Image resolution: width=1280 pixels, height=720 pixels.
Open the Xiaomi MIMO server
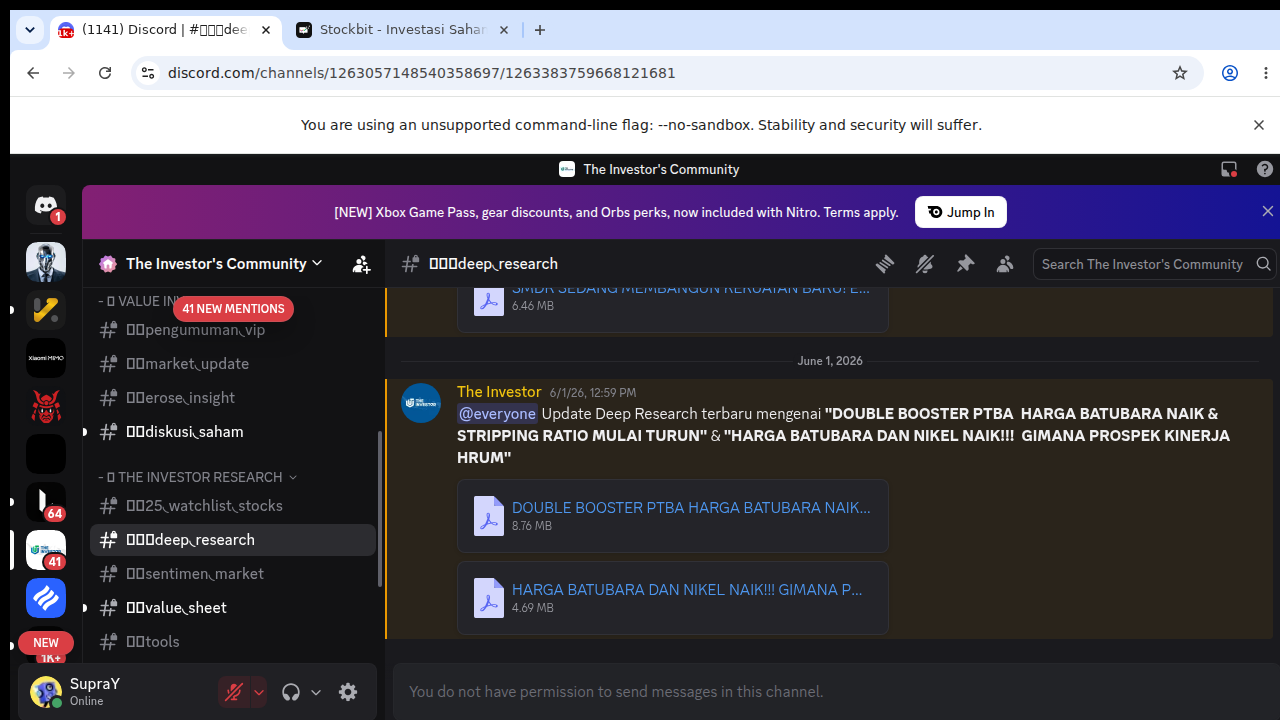(x=46, y=358)
